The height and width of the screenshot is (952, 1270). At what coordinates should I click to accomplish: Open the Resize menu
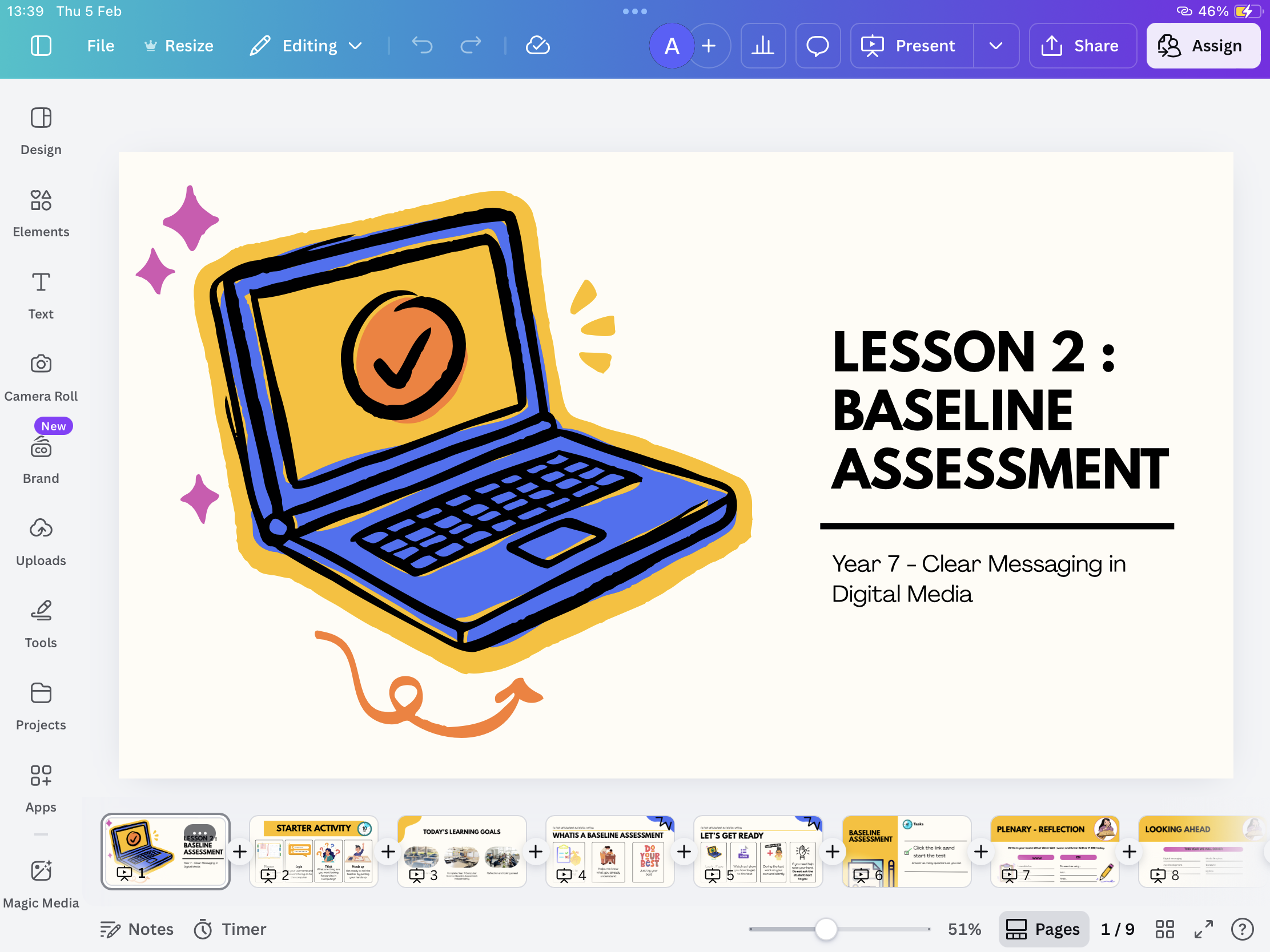pos(179,45)
